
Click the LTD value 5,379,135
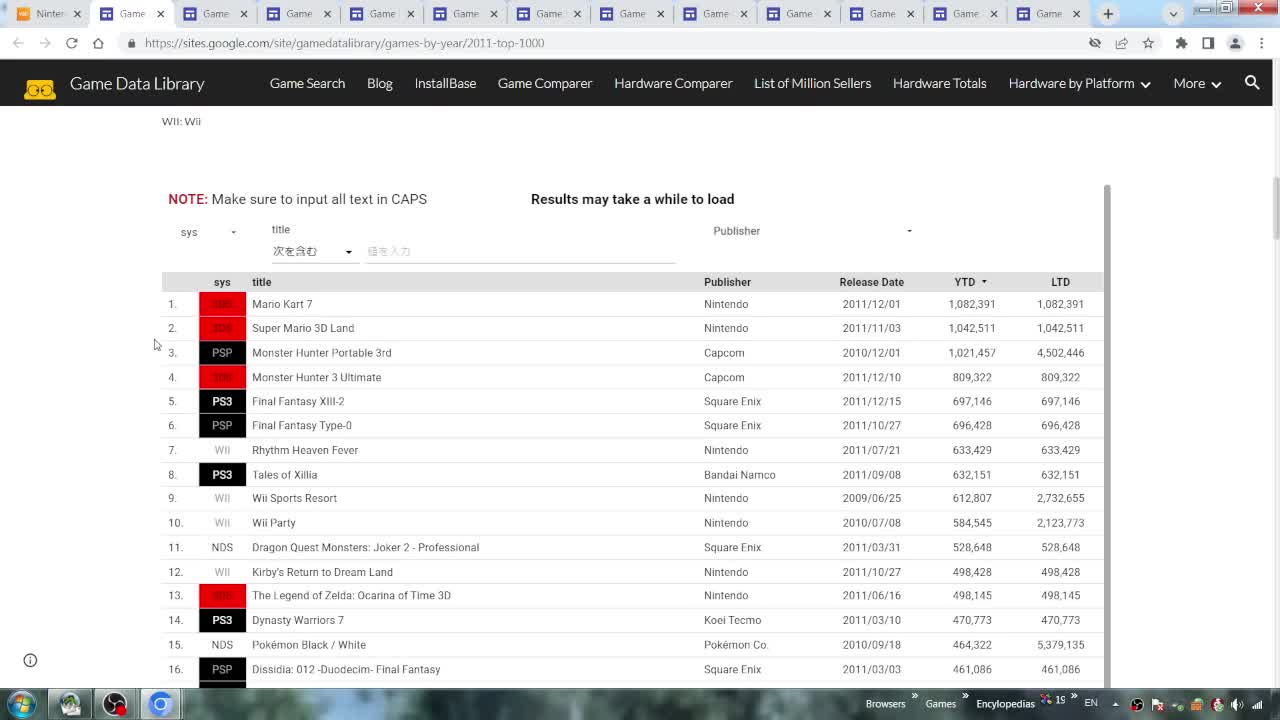tap(1060, 645)
